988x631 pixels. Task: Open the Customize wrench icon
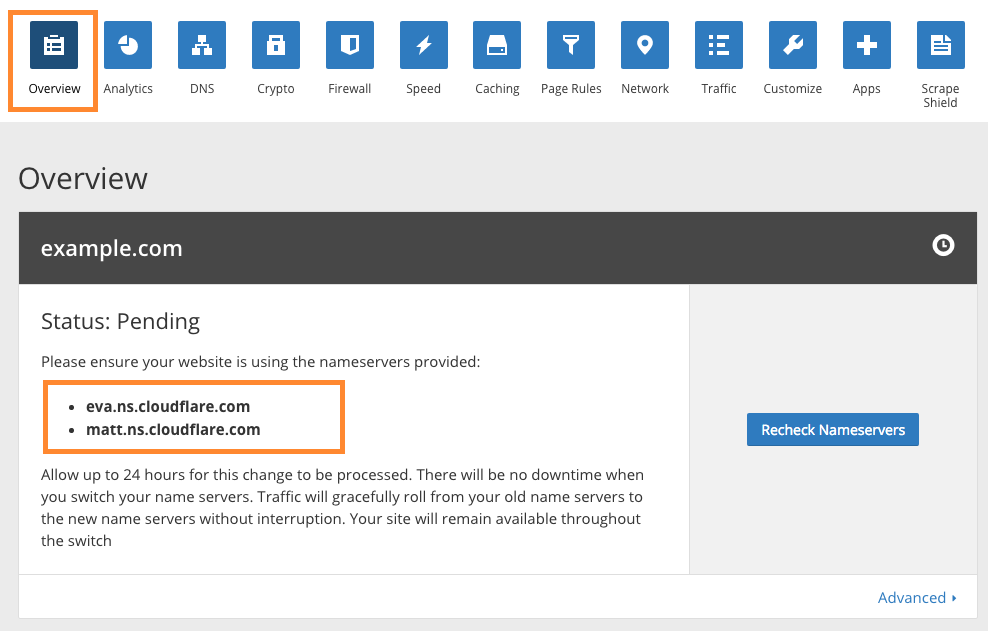tap(793, 45)
